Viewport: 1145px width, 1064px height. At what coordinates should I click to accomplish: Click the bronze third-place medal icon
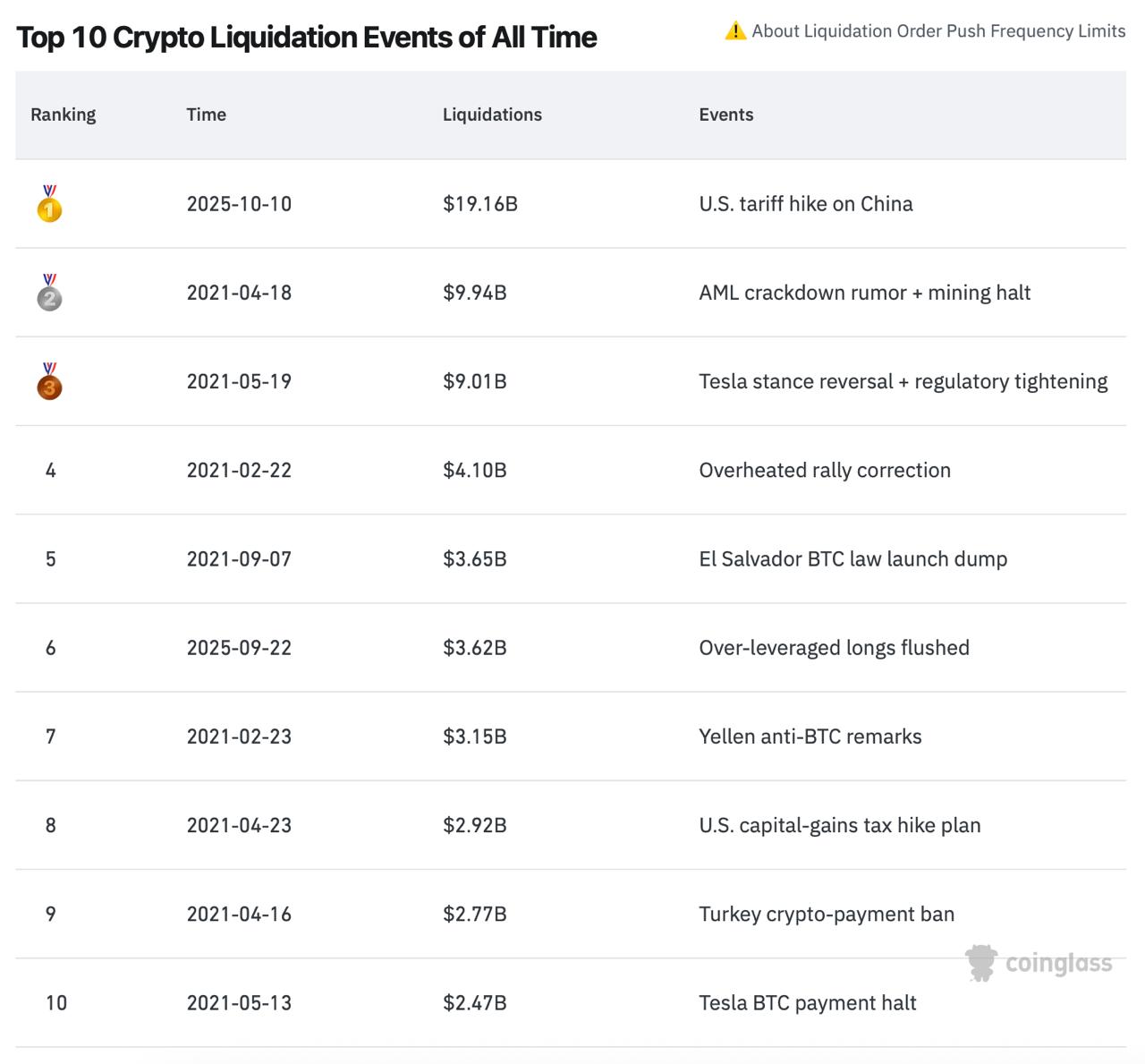pos(49,381)
